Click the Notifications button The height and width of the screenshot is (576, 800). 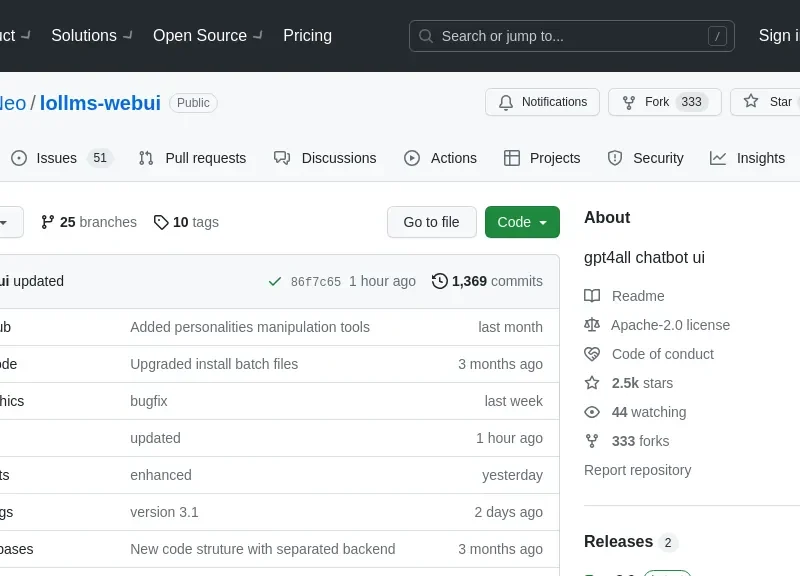point(542,102)
